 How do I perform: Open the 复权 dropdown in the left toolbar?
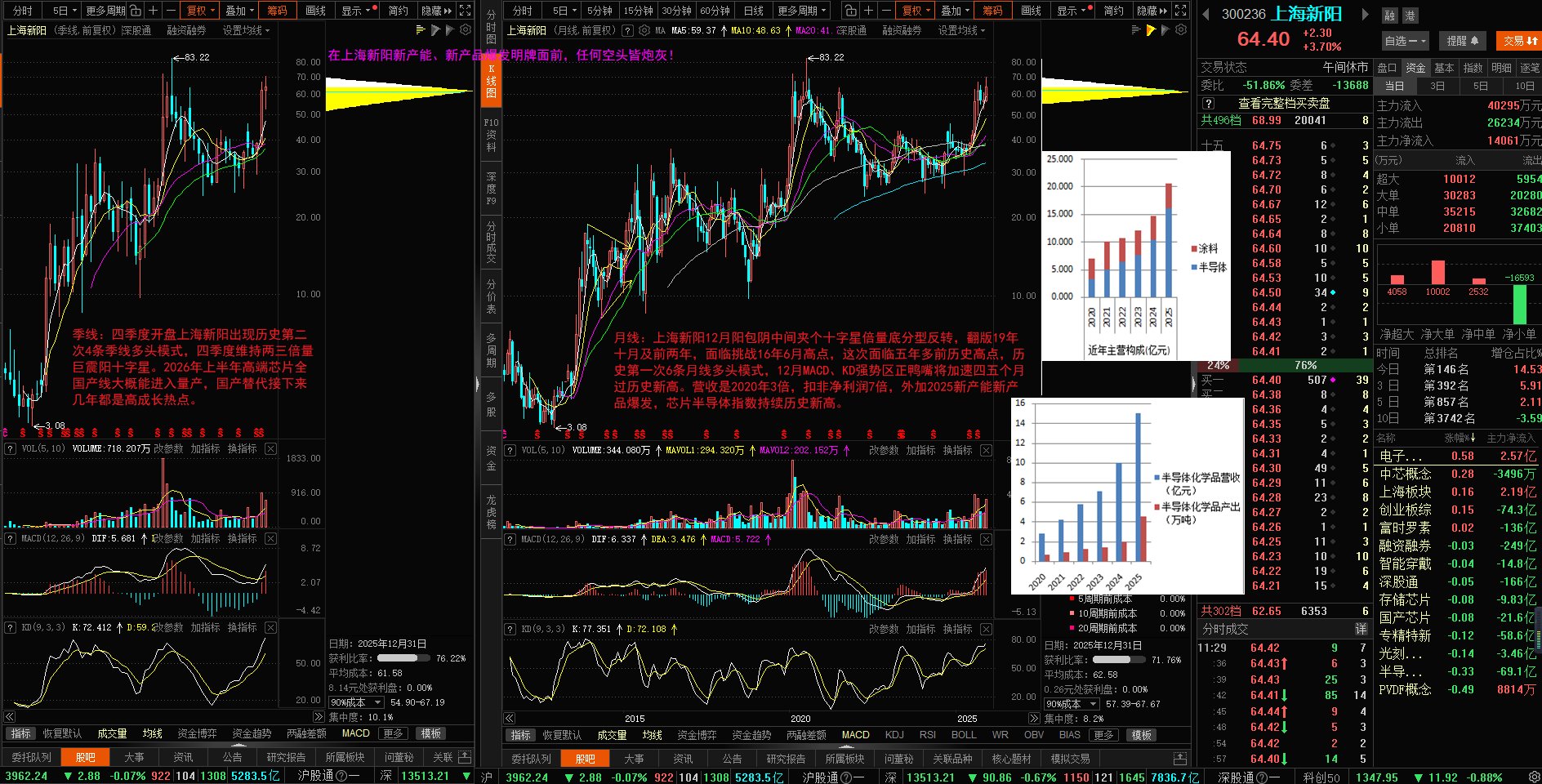coord(200,11)
